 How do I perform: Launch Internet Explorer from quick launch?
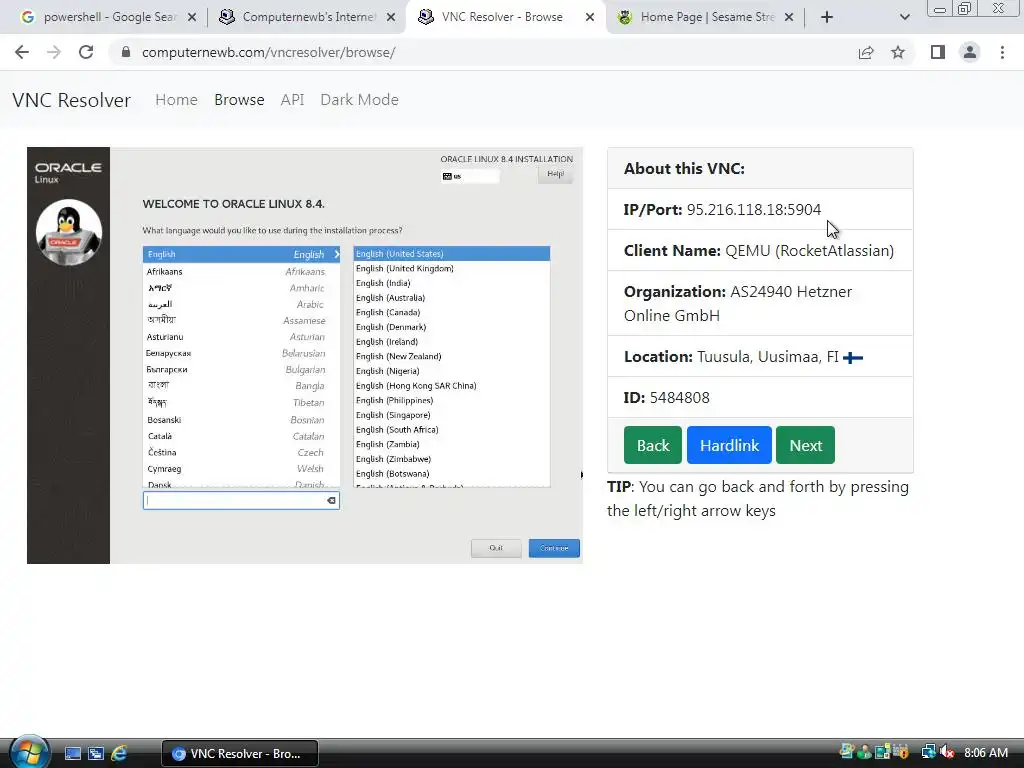click(119, 754)
